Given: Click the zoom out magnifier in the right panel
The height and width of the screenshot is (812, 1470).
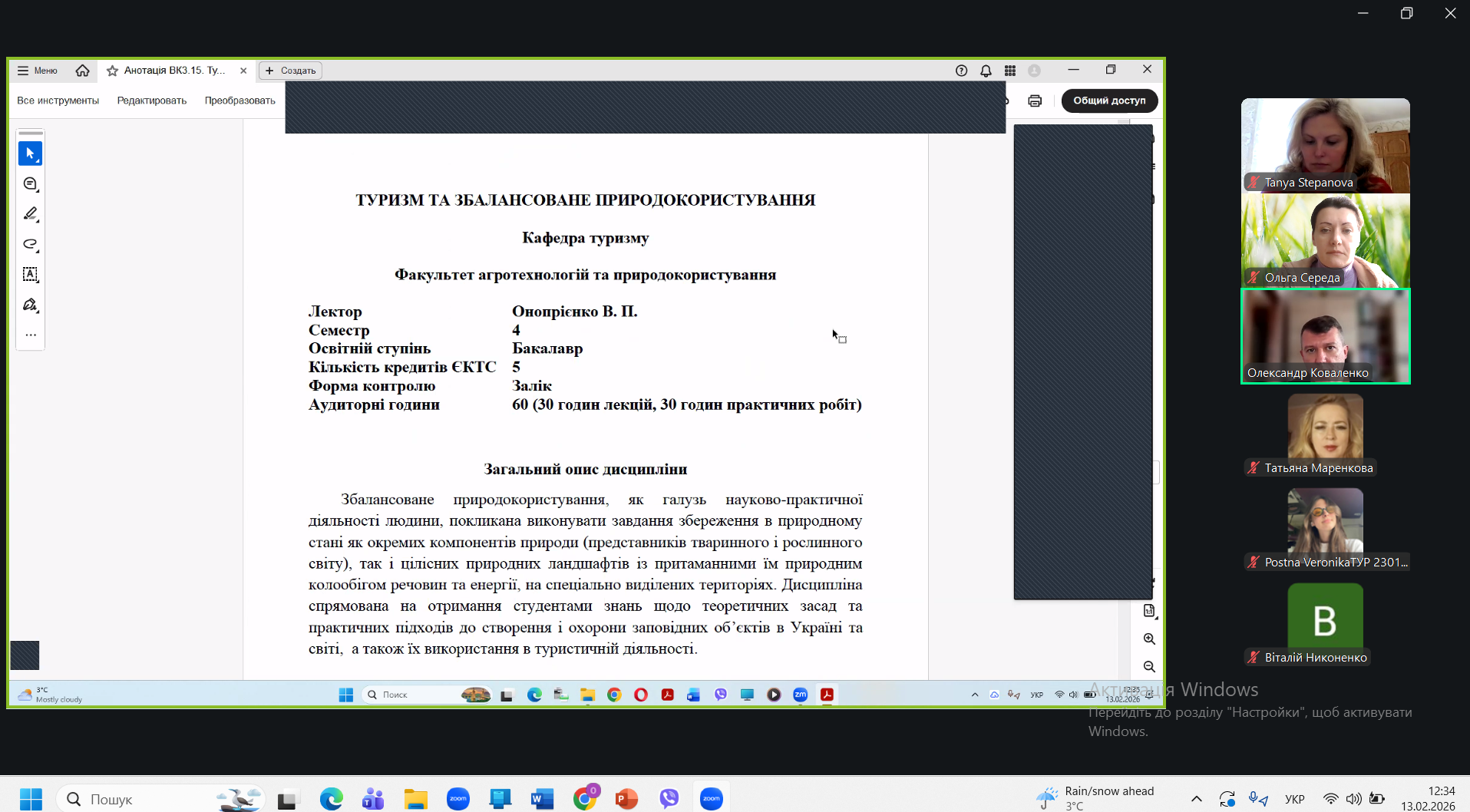Looking at the screenshot, I should [1149, 666].
